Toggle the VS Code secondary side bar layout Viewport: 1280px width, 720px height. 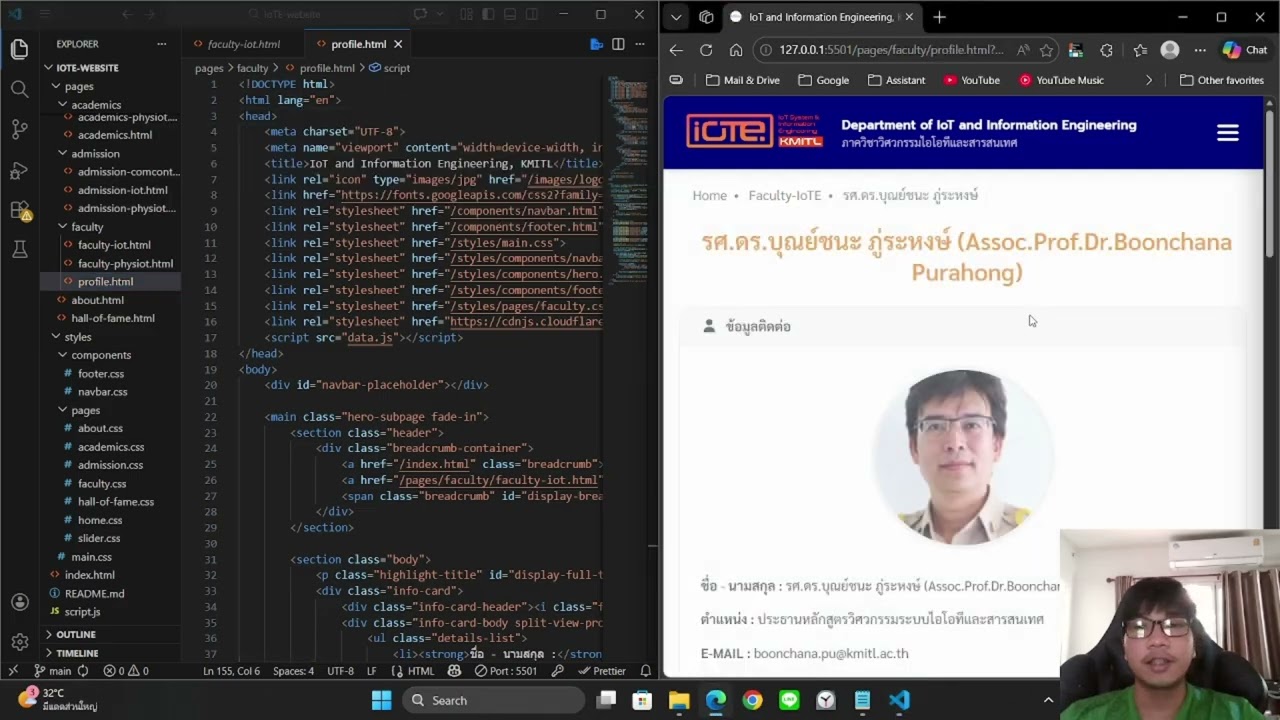[x=532, y=15]
